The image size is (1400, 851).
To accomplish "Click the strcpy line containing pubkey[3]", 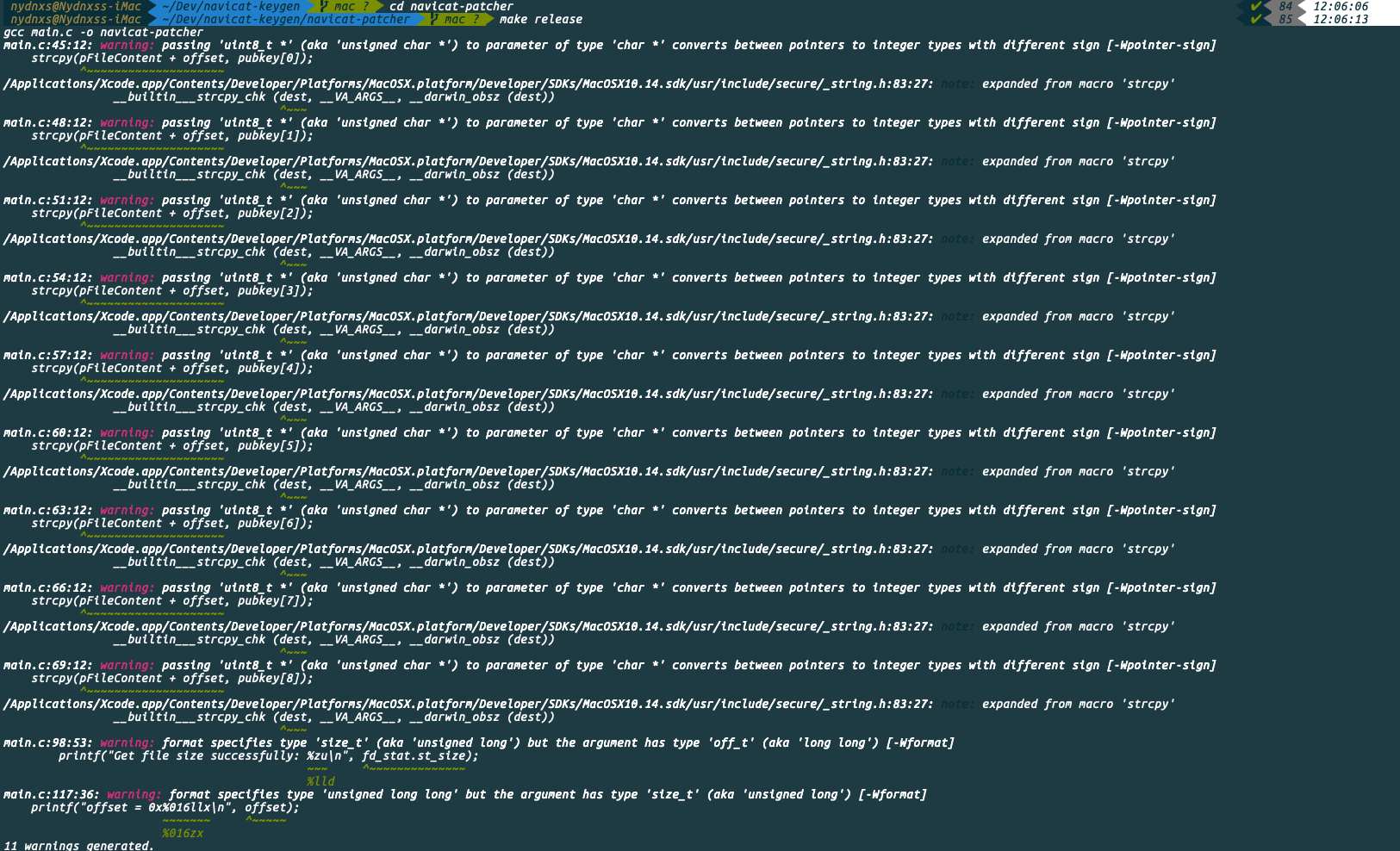I will (x=172, y=290).
